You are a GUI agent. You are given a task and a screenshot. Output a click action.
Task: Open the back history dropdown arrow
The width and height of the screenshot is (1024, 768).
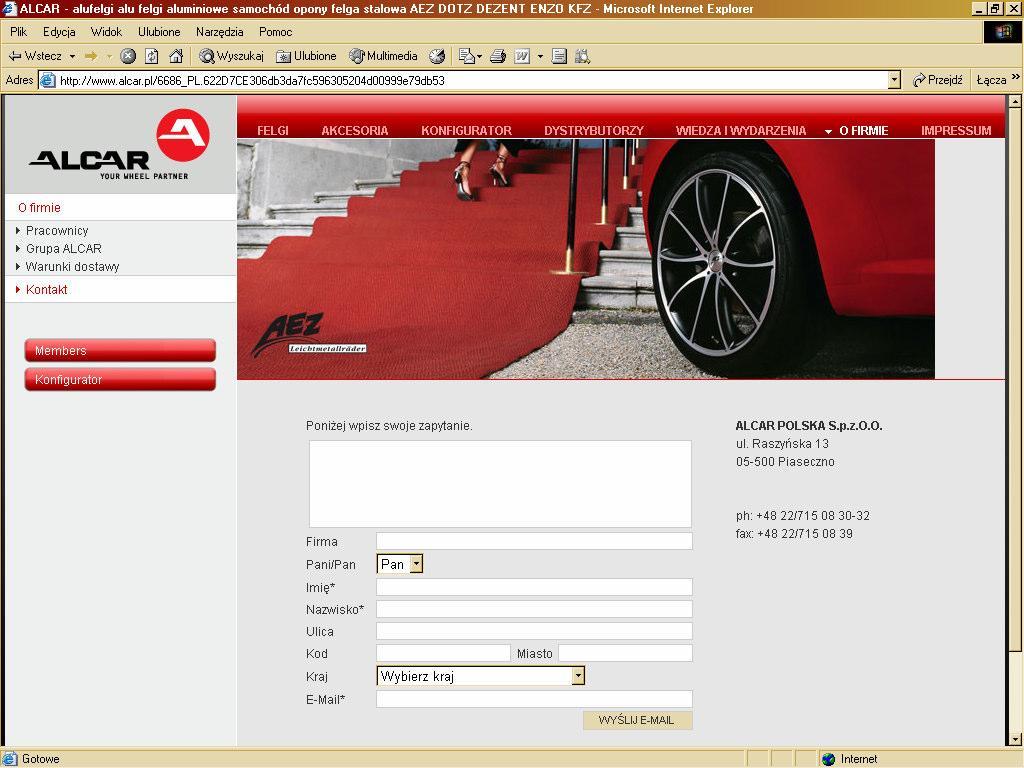pyautogui.click(x=72, y=56)
